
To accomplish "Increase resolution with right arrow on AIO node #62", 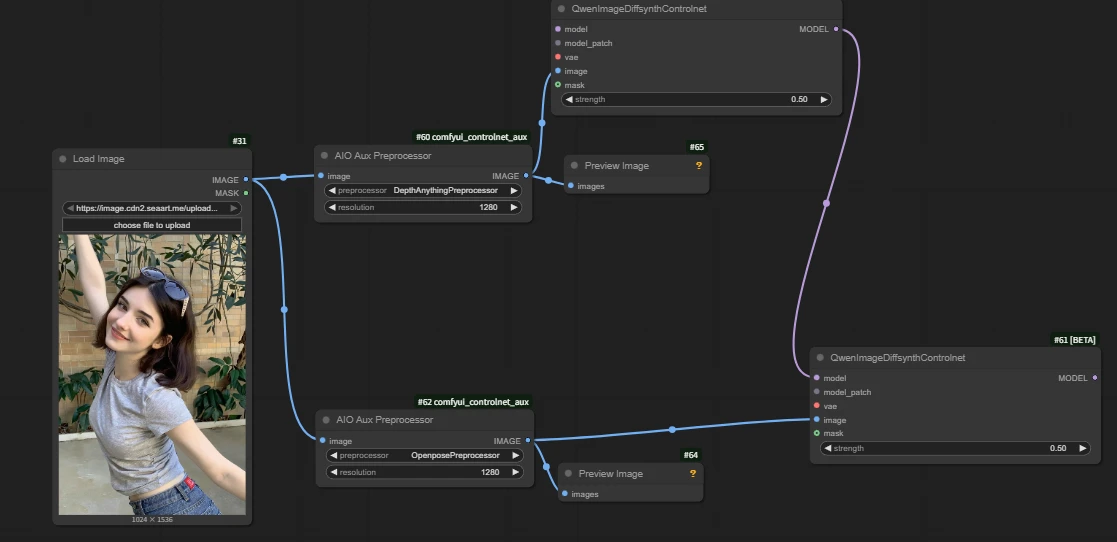I will click(516, 472).
